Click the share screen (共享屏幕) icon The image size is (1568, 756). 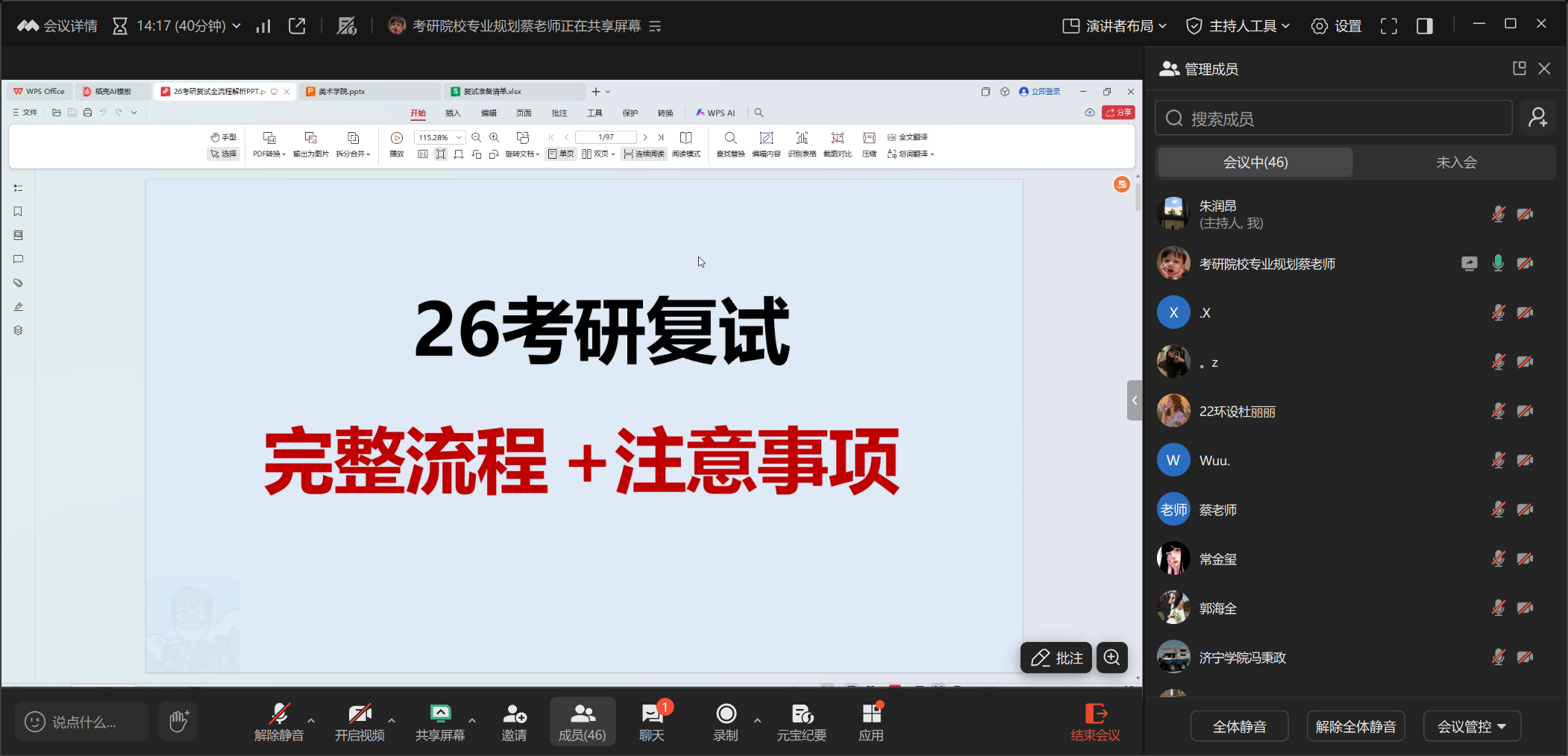point(440,721)
